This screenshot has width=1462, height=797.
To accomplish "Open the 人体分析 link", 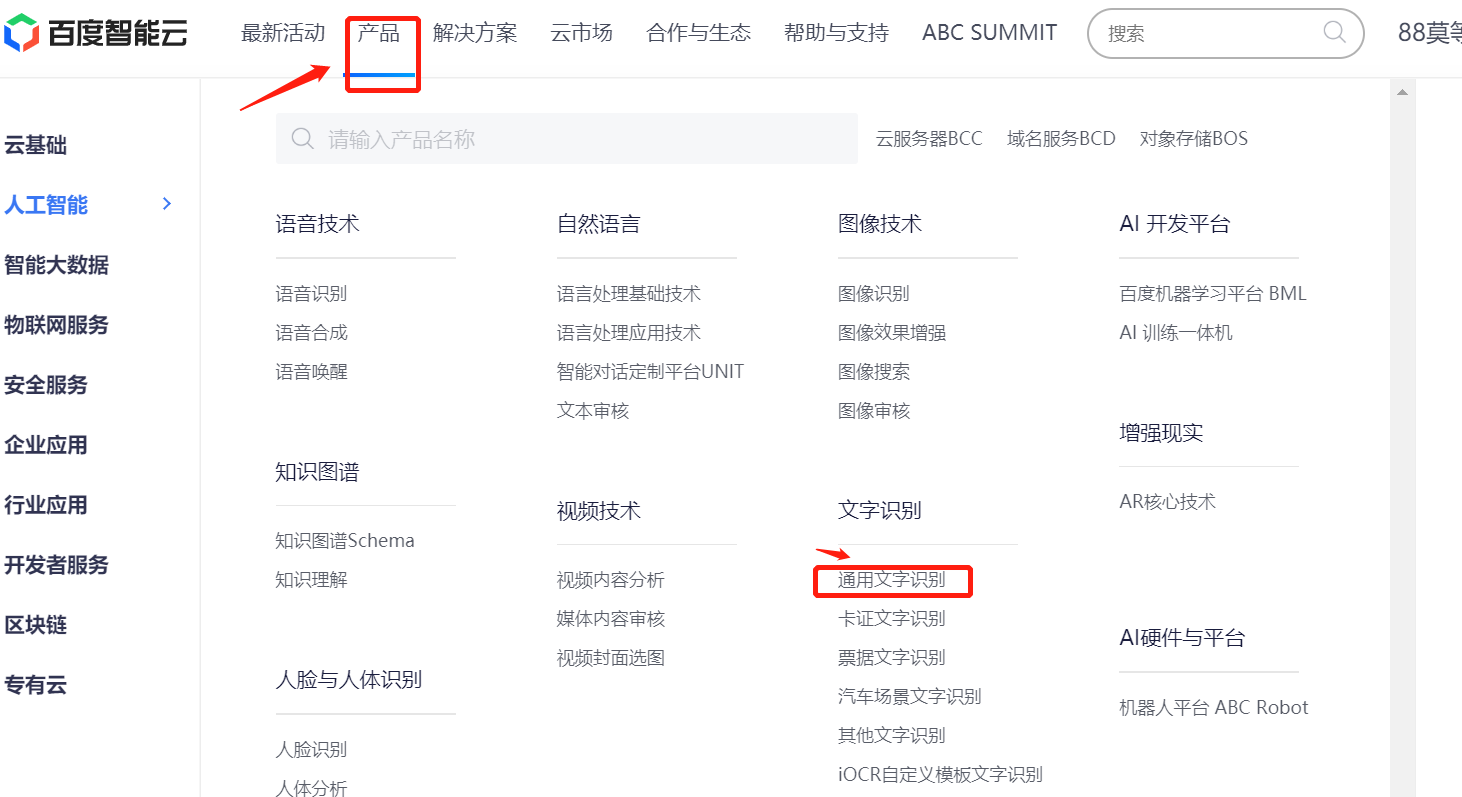I will point(312,788).
